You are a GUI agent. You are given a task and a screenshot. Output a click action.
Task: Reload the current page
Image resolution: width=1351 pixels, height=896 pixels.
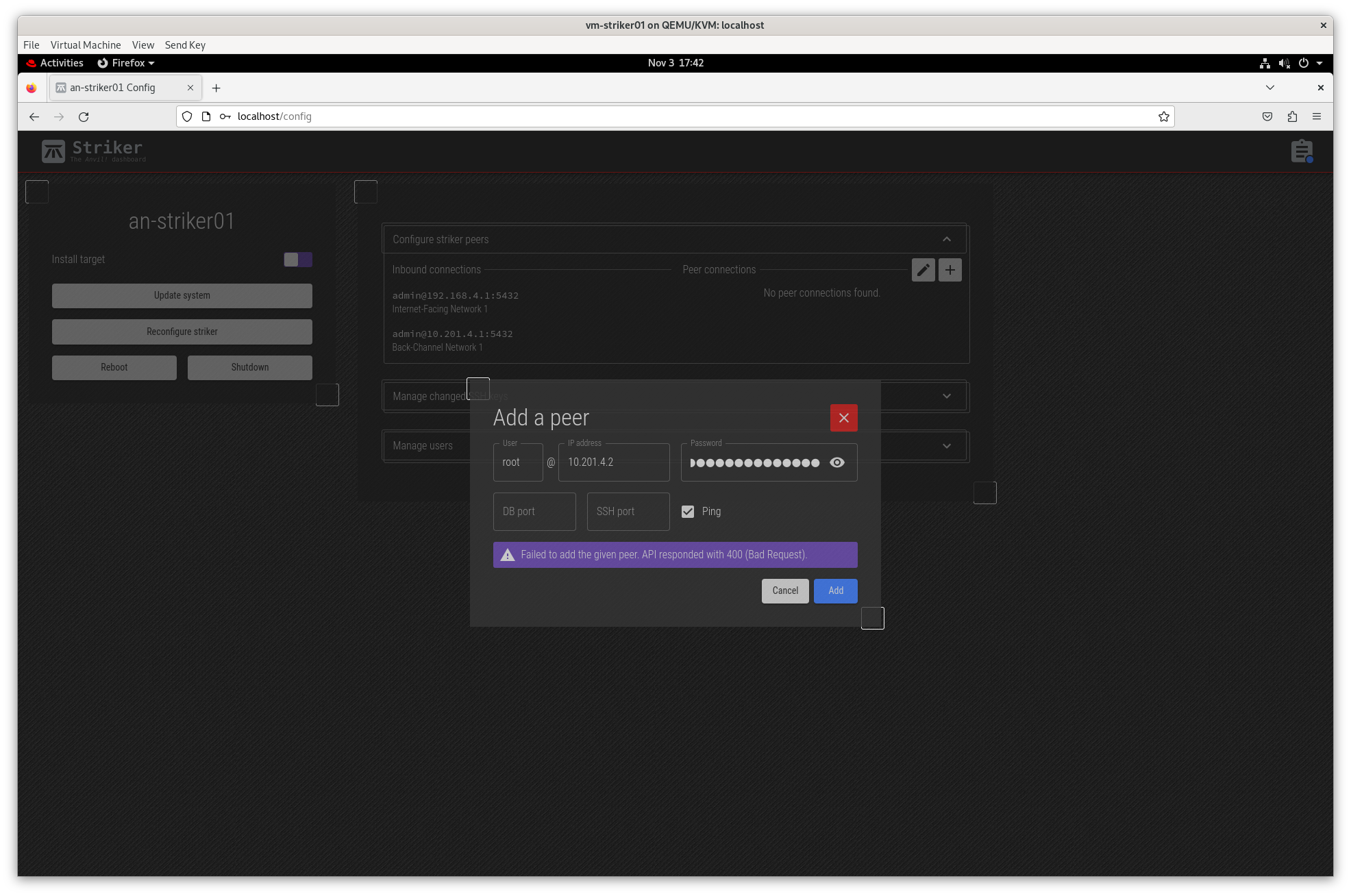tap(84, 116)
